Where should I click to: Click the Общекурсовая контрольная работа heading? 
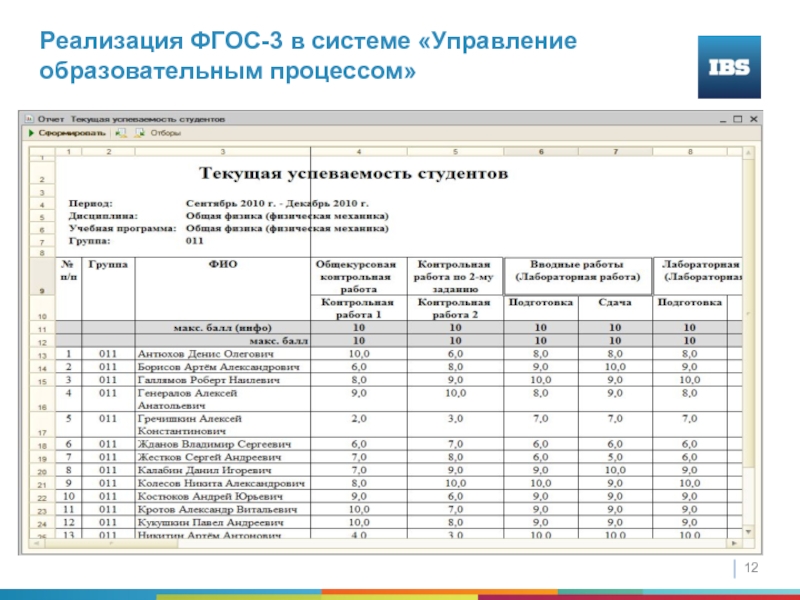point(359,277)
